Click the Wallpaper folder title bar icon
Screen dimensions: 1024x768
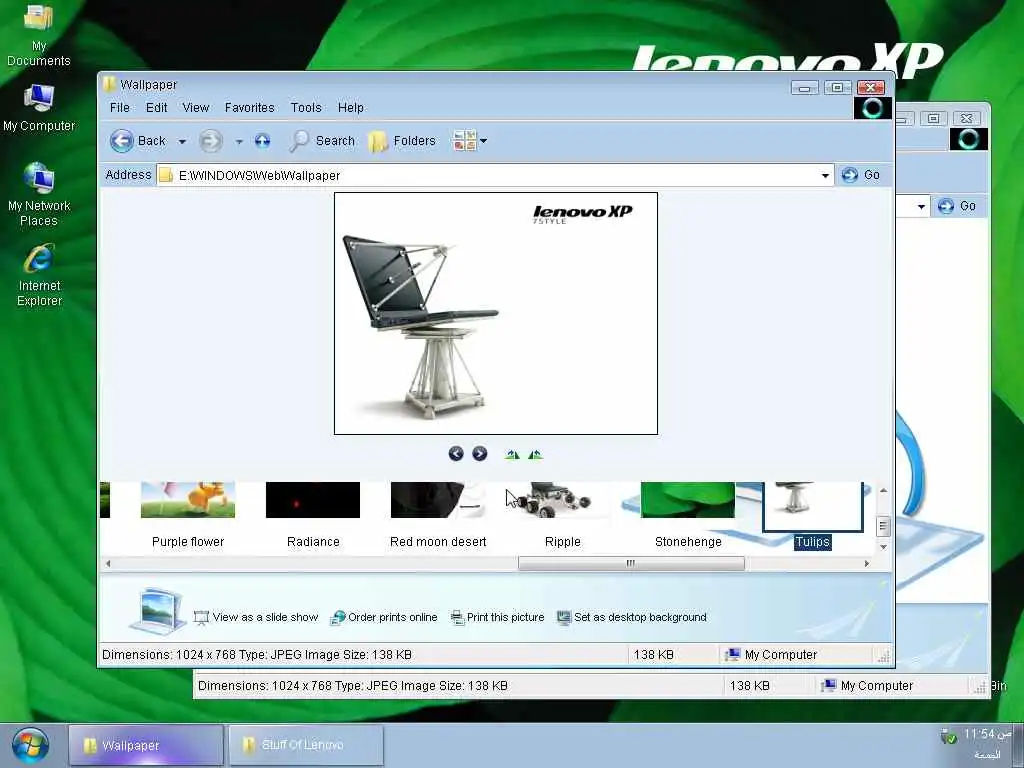point(110,84)
